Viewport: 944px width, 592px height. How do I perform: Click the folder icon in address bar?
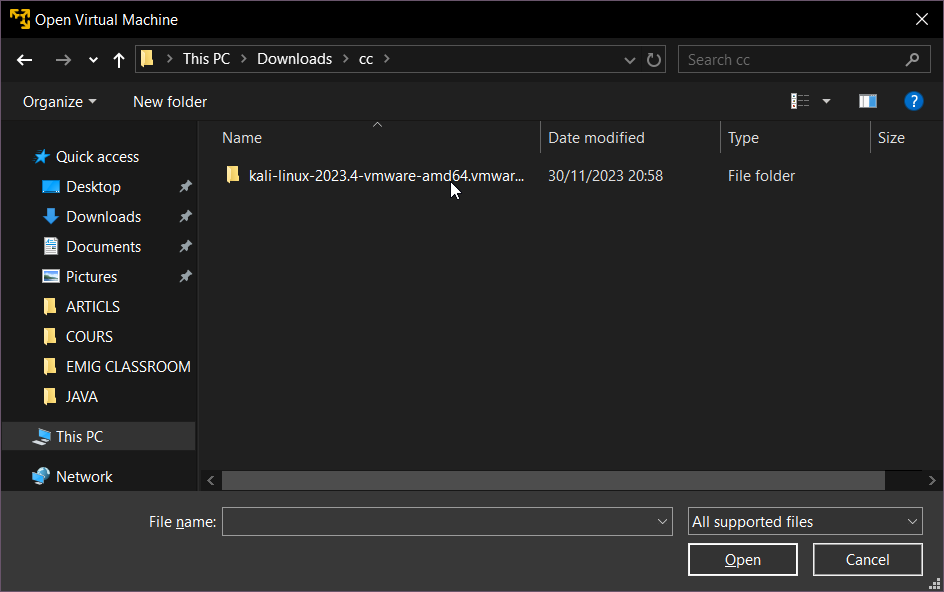point(148,58)
